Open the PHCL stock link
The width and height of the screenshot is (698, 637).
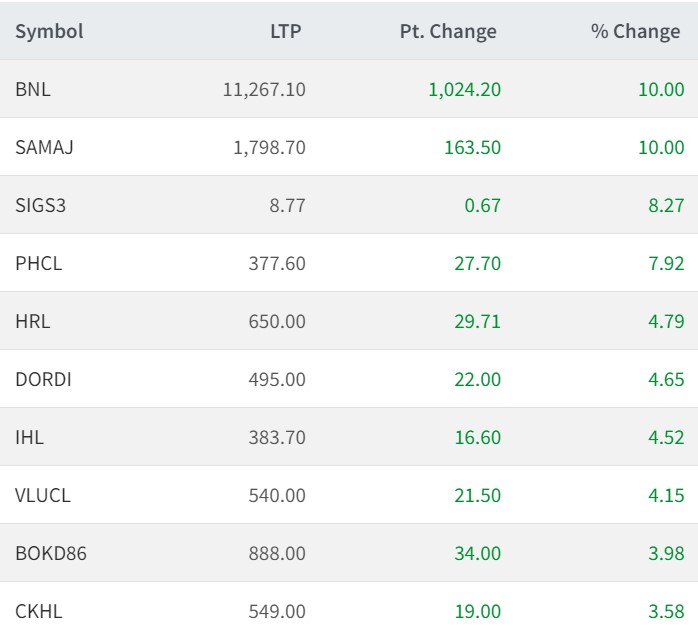[39, 263]
